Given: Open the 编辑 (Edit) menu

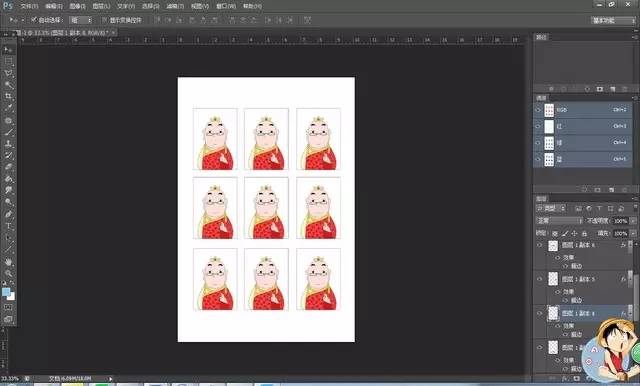Looking at the screenshot, I should (54, 7).
